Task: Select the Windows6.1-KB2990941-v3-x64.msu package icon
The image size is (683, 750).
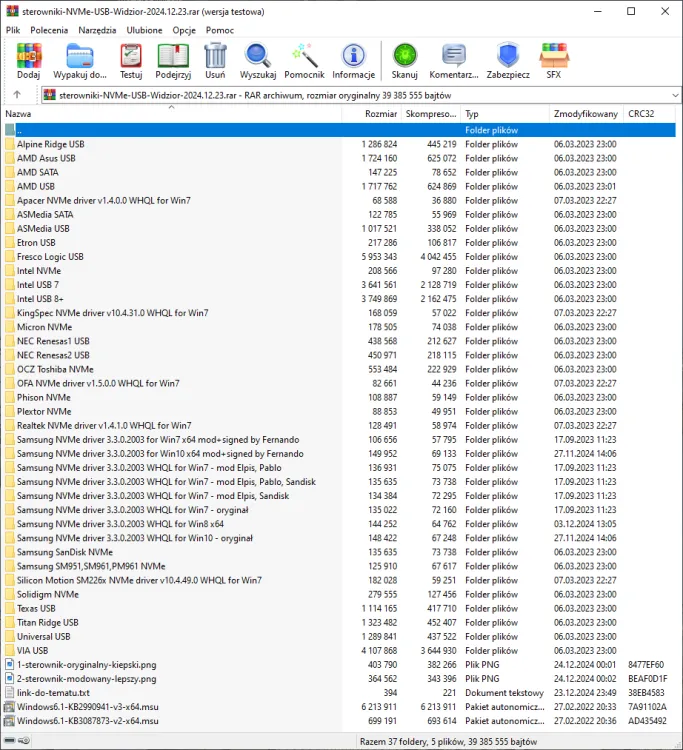Action: tap(10, 706)
